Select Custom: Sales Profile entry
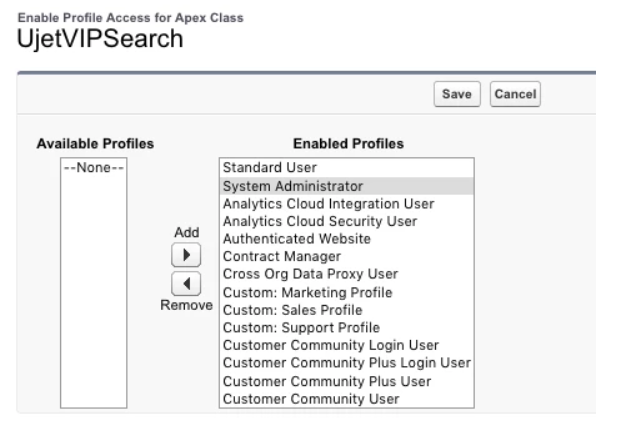 click(x=293, y=310)
